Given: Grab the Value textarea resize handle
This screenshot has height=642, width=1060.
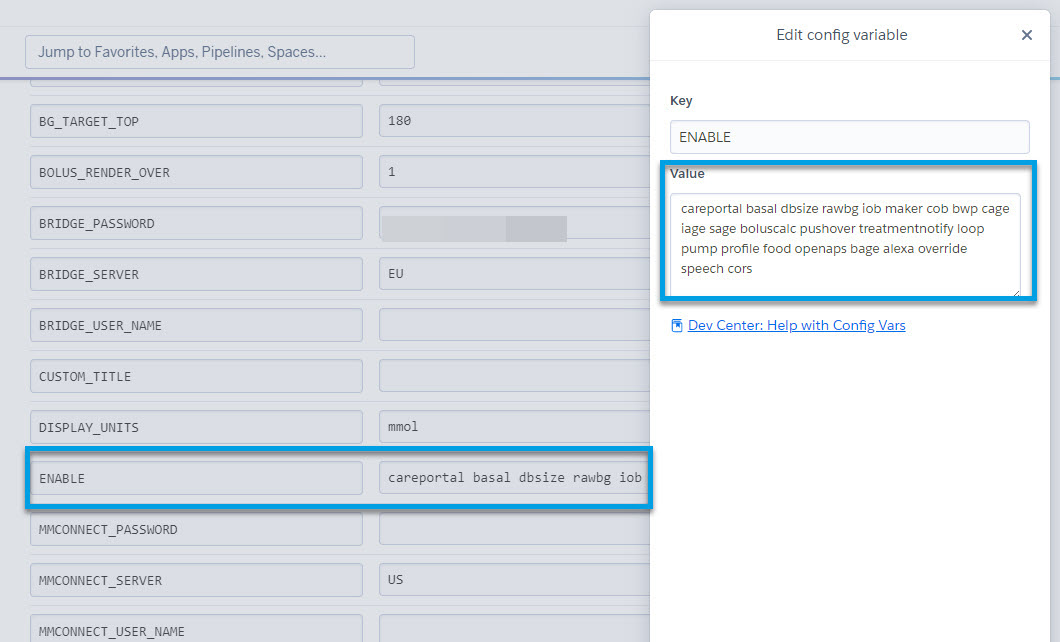Looking at the screenshot, I should (1015, 291).
